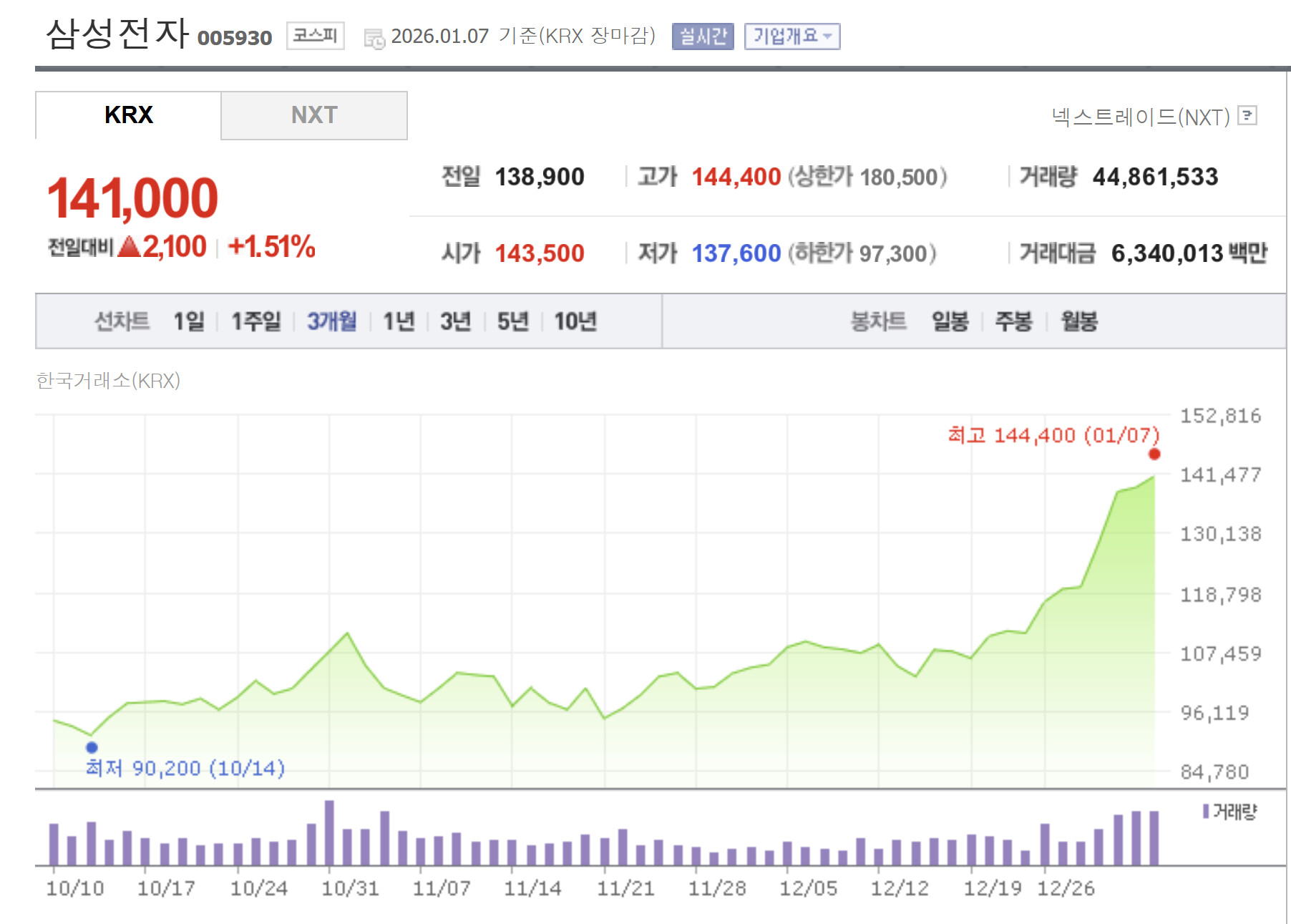Click the purple 거래량 legend marker

tap(1206, 811)
